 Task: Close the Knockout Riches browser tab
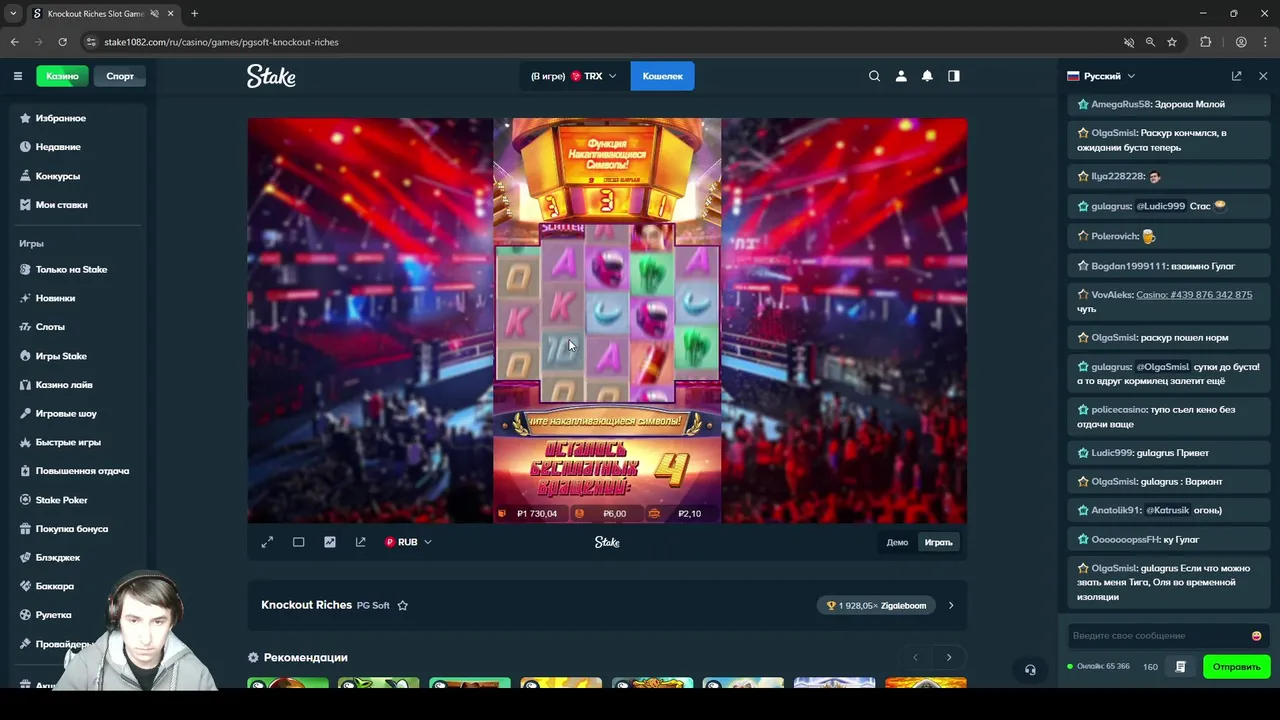pyautogui.click(x=172, y=14)
